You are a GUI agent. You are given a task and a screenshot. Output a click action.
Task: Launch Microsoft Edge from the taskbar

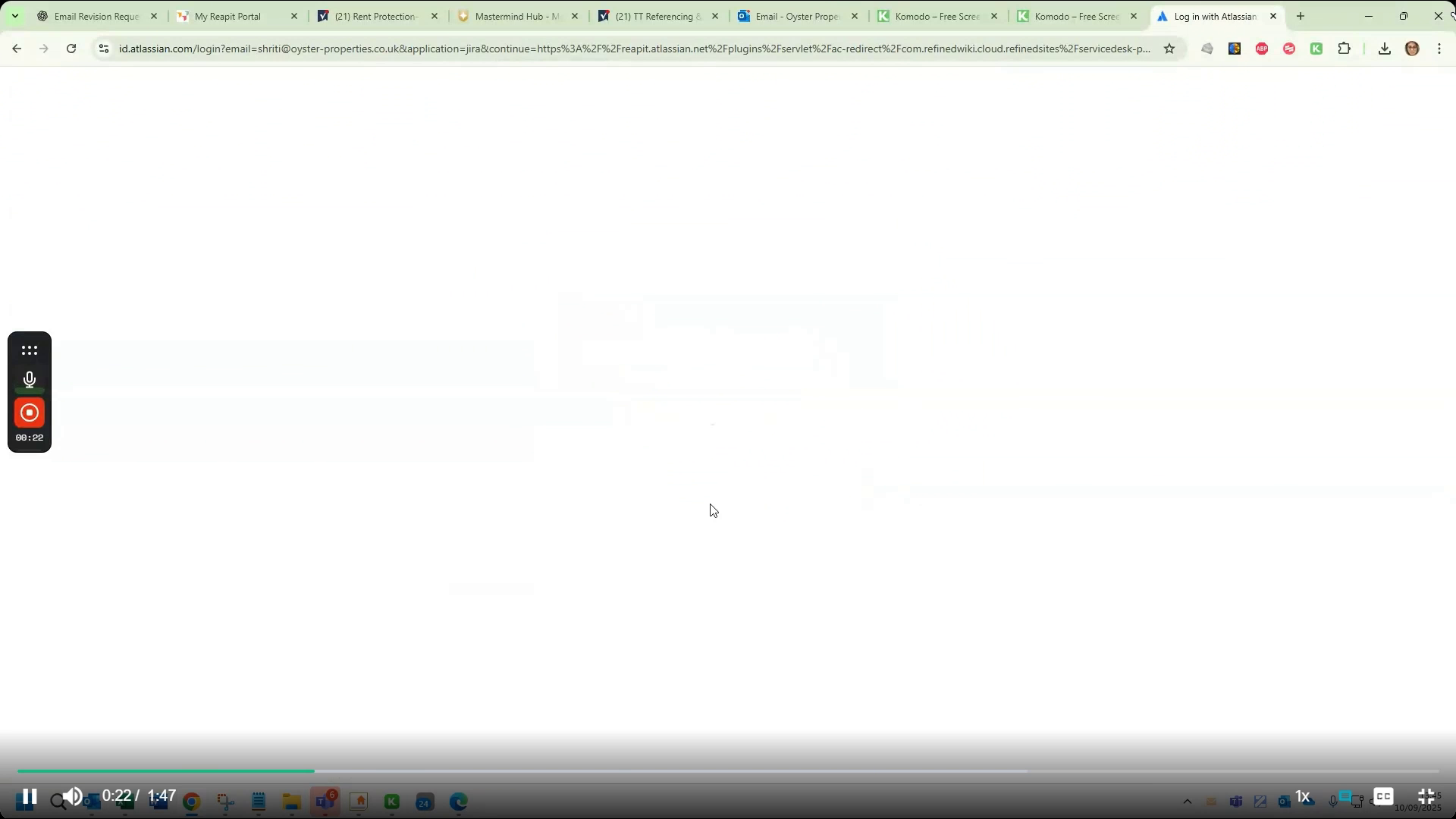459,800
